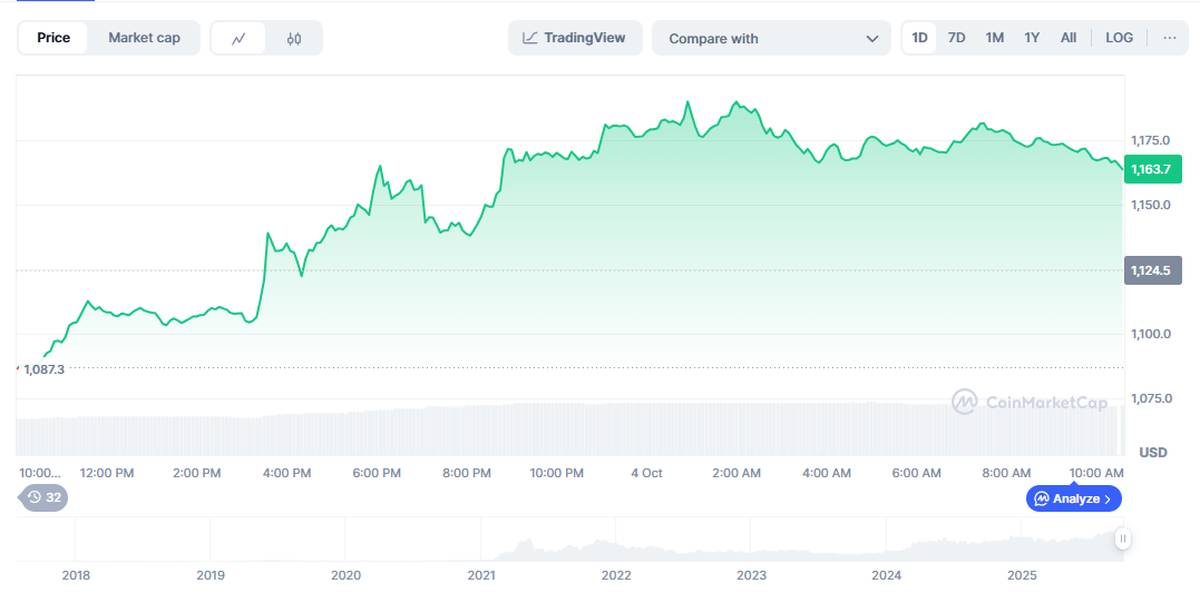1200x603 pixels.
Task: Click the pause handle on range slider
Action: (x=1123, y=539)
